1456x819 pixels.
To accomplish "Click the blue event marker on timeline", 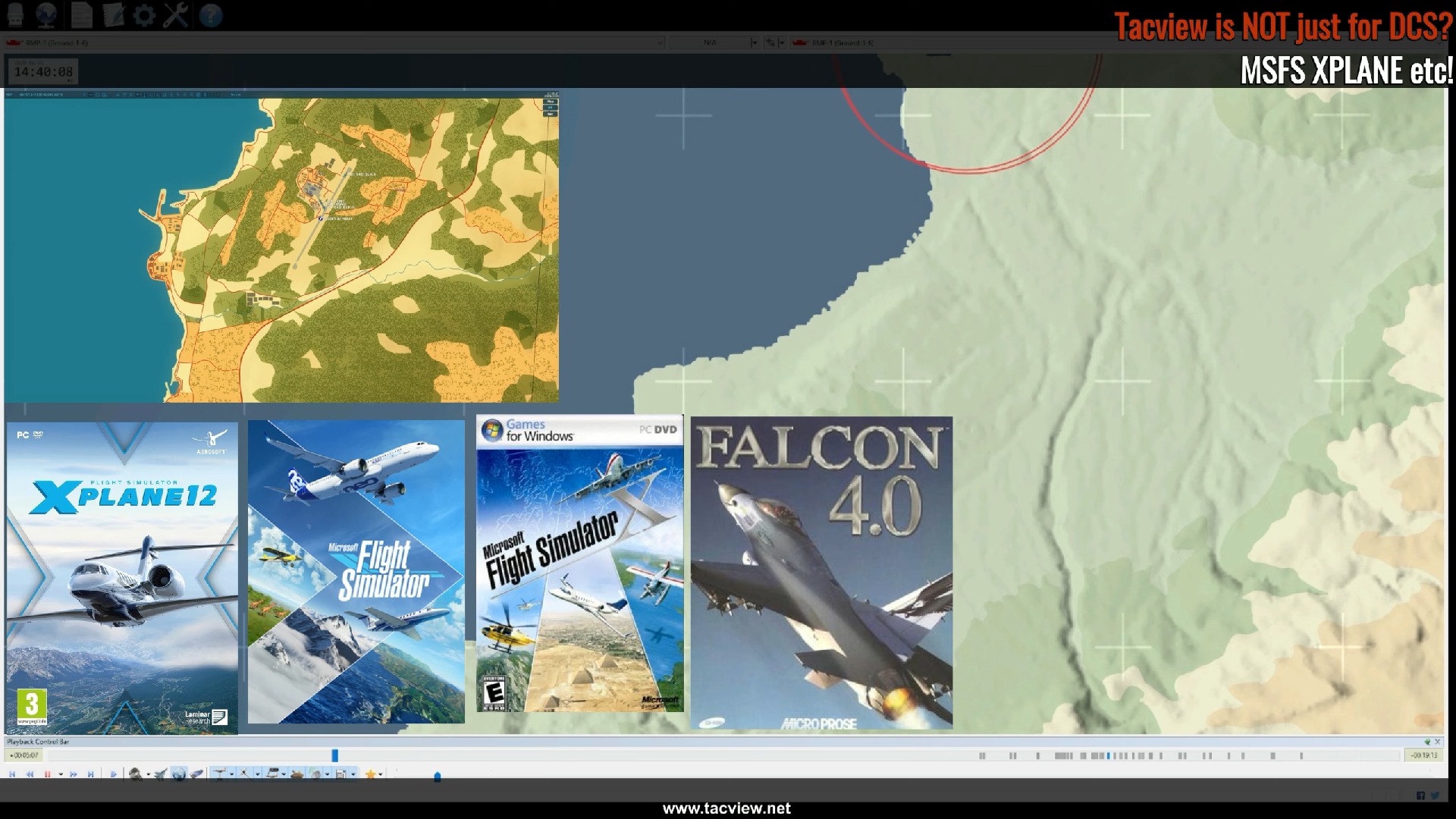I will coord(1108,755).
